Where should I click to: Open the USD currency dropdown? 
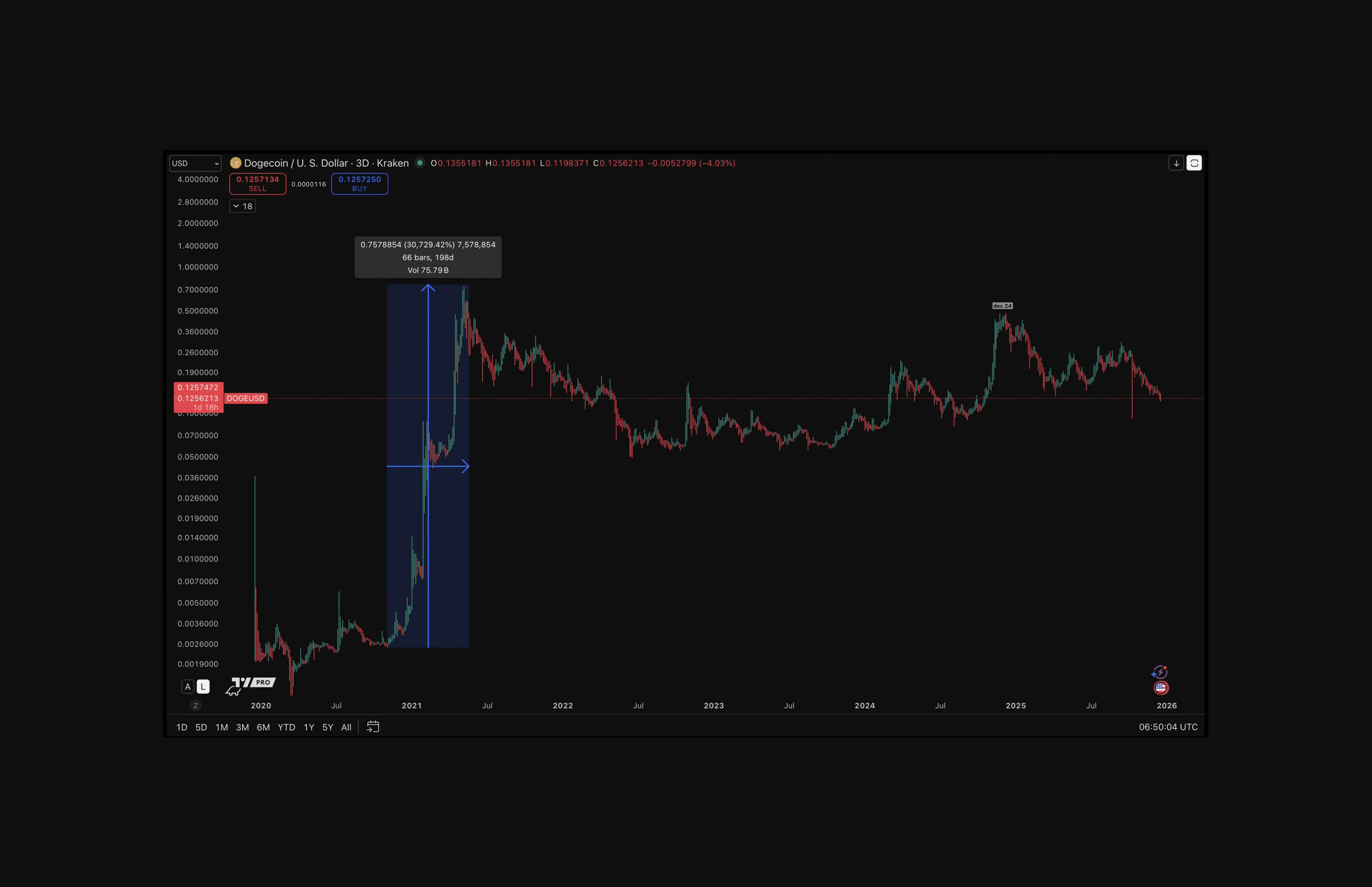point(195,163)
